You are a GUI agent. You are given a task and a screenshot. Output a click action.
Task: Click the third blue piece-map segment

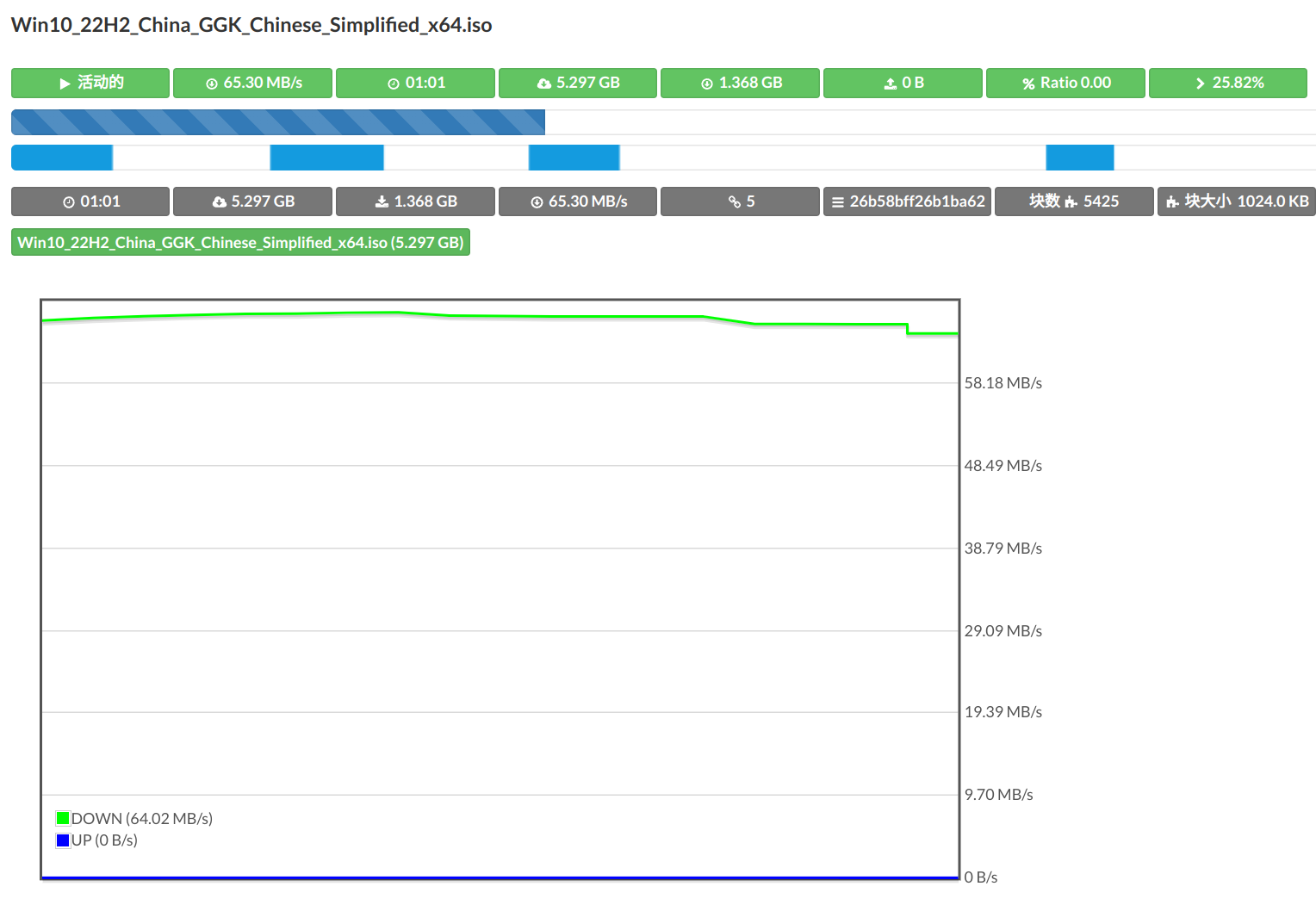point(574,158)
